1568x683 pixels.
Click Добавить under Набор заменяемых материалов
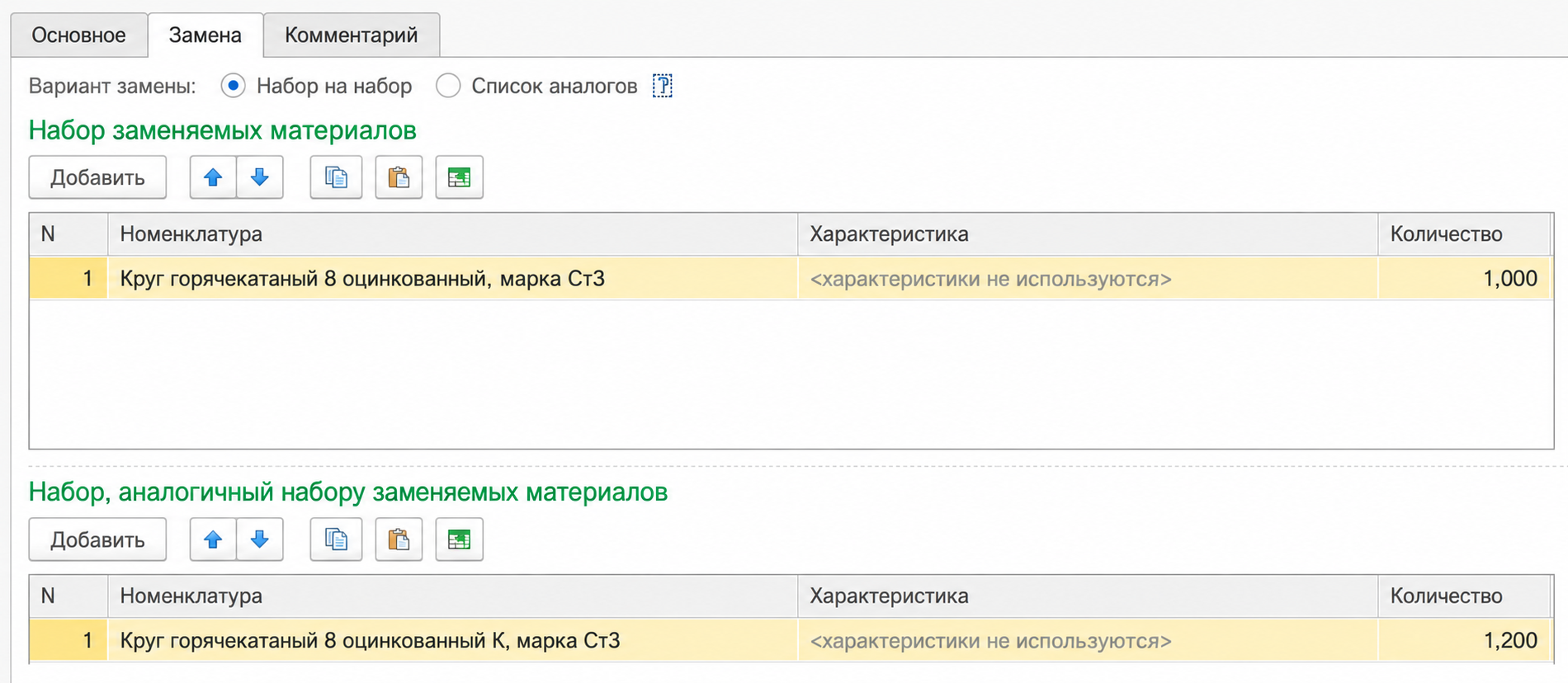[97, 177]
